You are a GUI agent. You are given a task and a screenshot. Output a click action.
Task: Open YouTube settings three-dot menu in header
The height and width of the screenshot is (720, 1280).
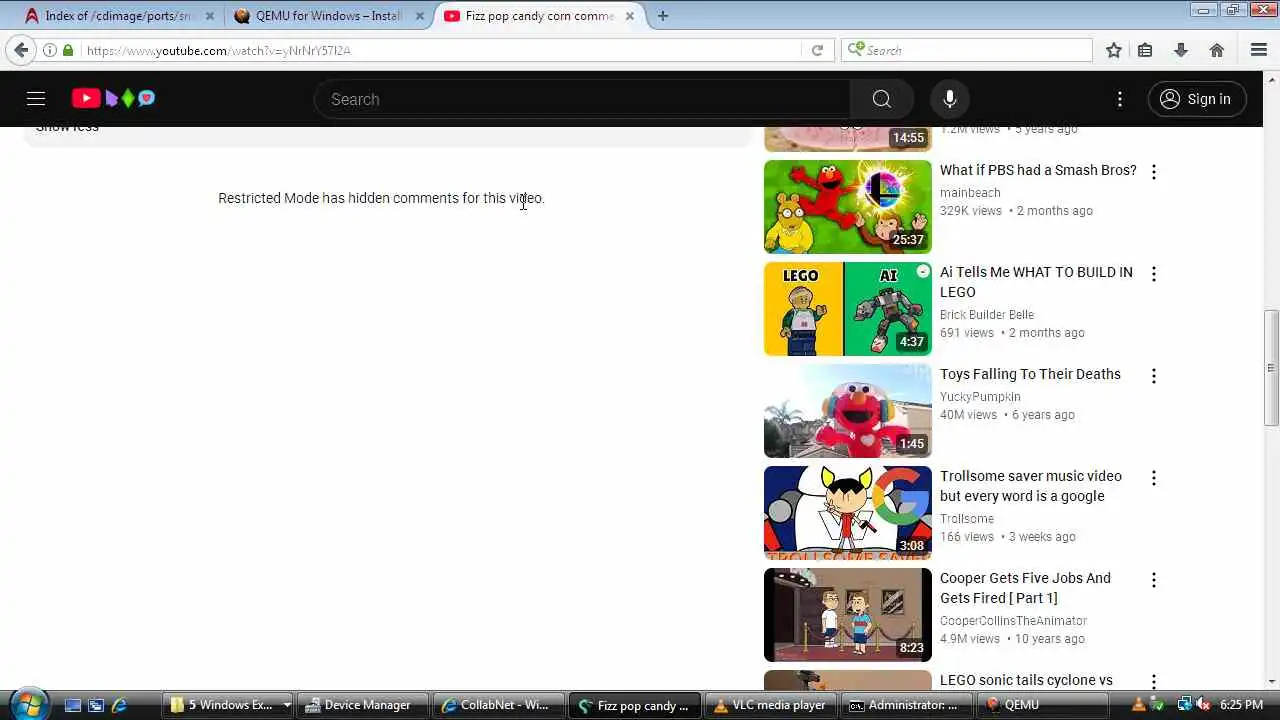pos(1120,99)
